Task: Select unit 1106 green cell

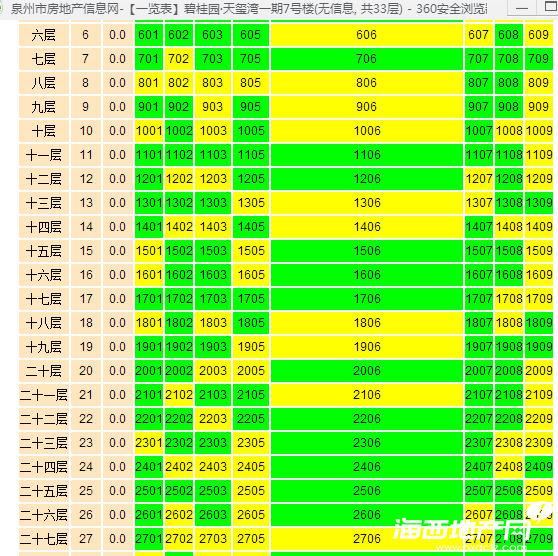Action: click(x=367, y=155)
